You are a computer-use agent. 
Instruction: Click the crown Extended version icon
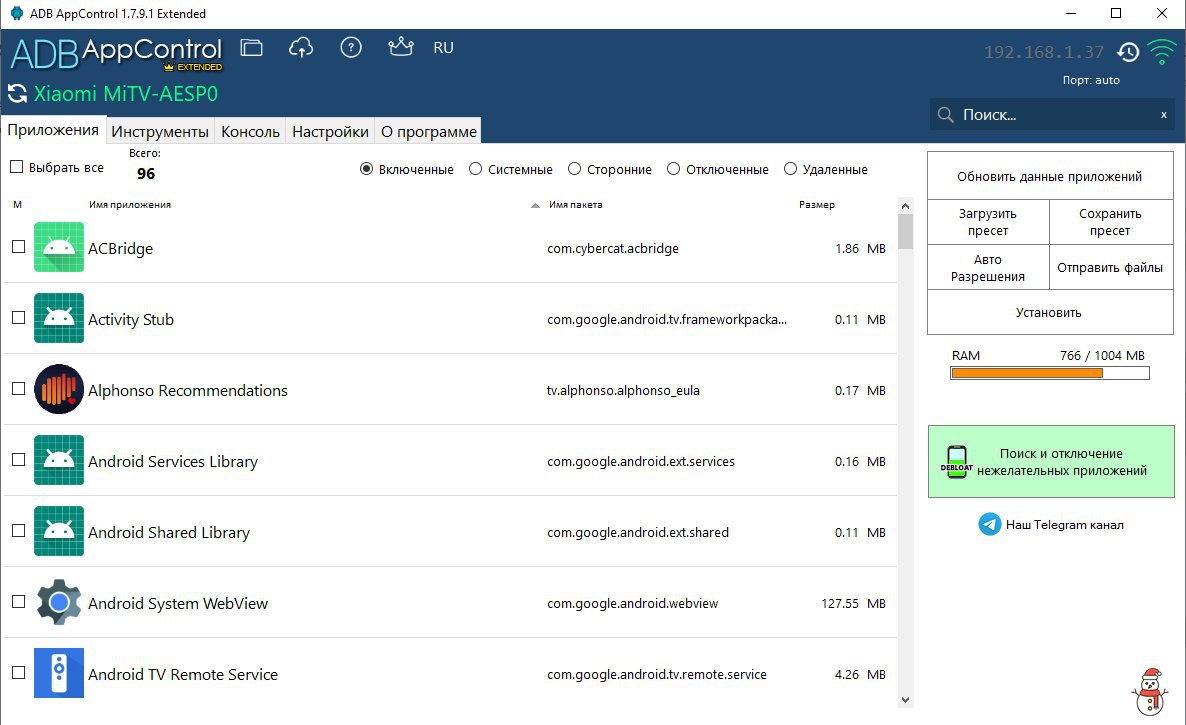pos(400,47)
